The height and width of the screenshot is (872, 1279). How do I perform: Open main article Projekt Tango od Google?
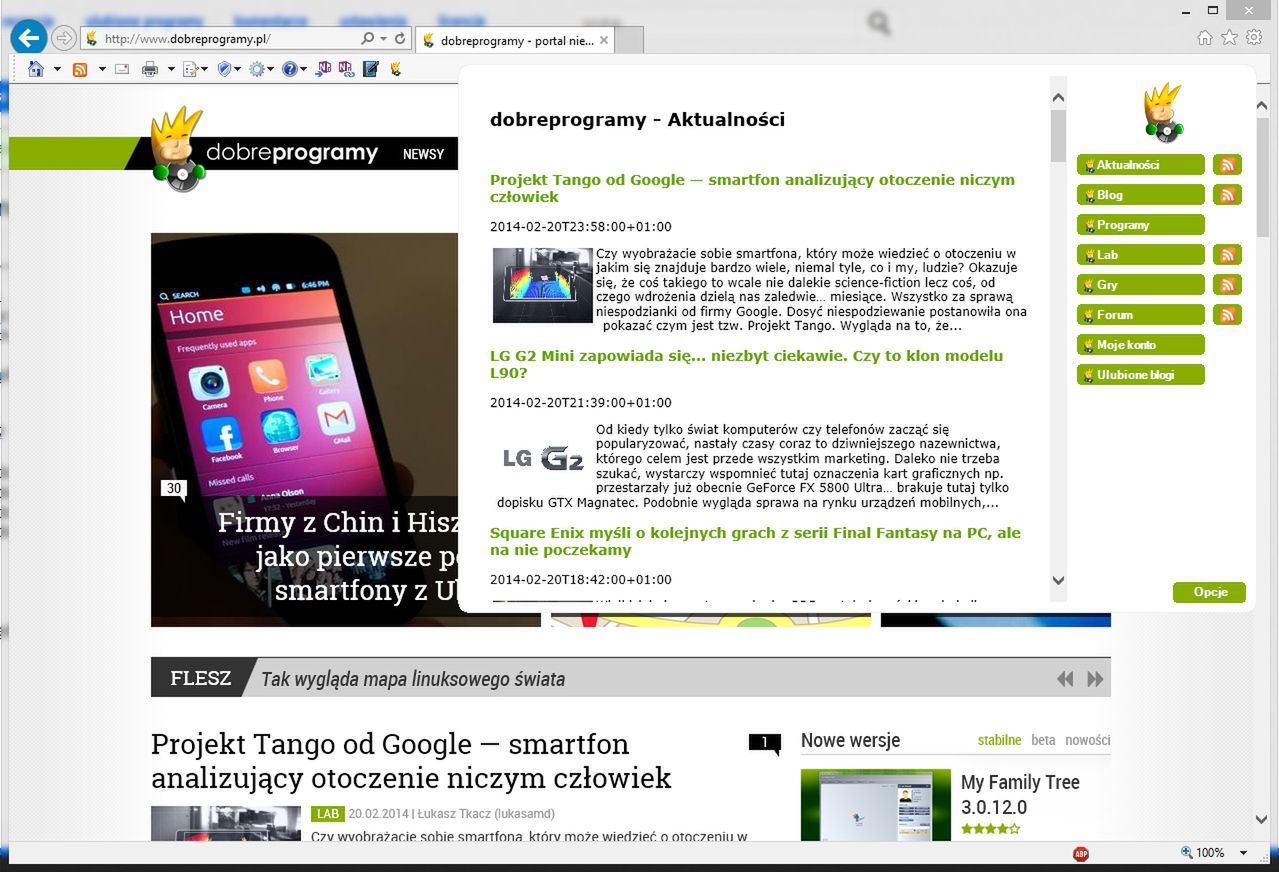(x=411, y=761)
